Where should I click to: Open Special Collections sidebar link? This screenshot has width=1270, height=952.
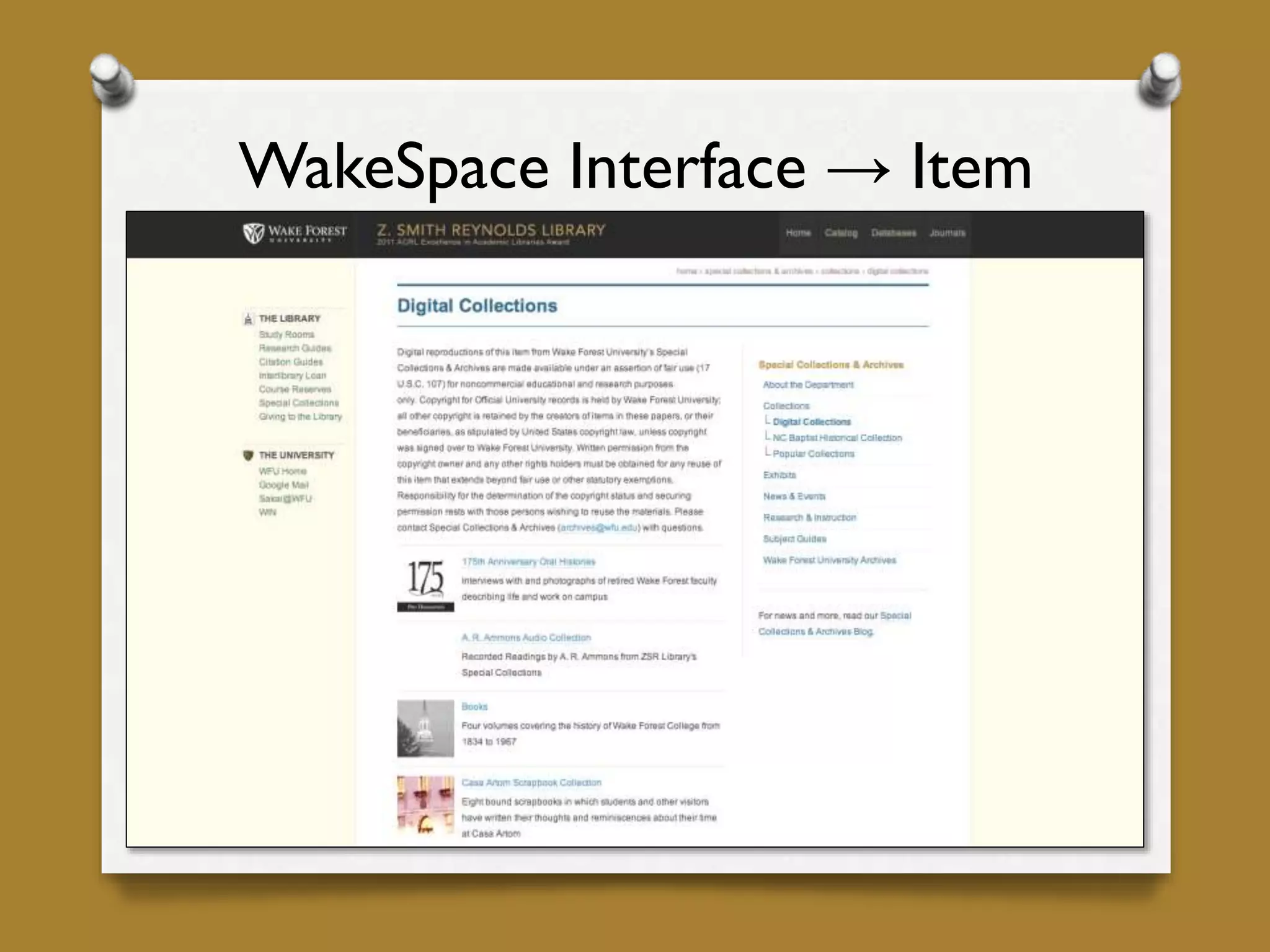[299, 403]
